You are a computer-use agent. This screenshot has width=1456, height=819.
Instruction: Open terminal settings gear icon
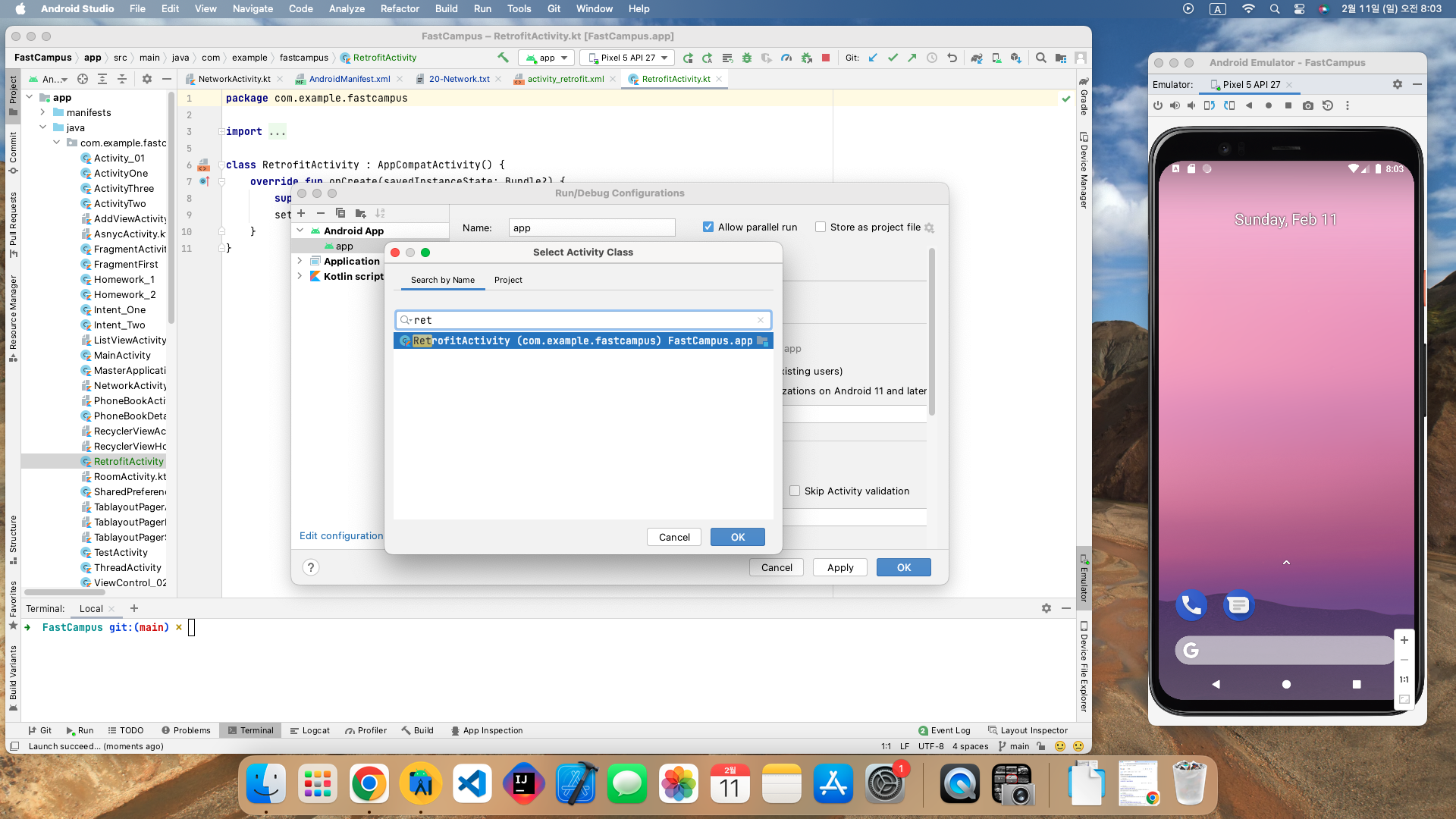click(1046, 608)
